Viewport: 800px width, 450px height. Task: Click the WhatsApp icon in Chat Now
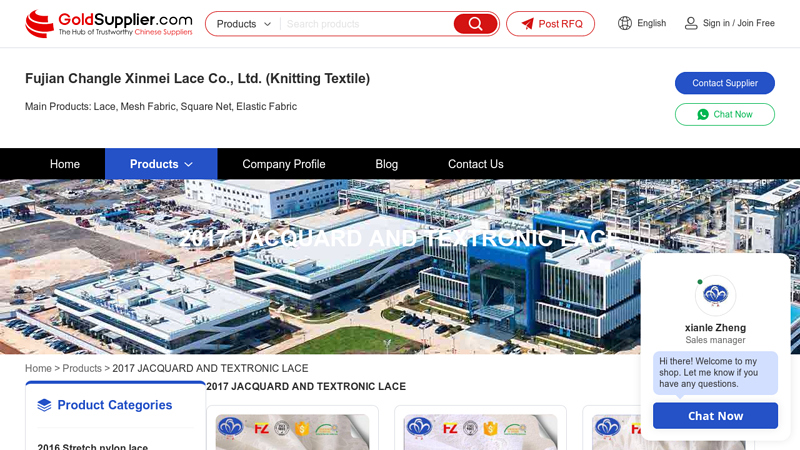coord(703,115)
